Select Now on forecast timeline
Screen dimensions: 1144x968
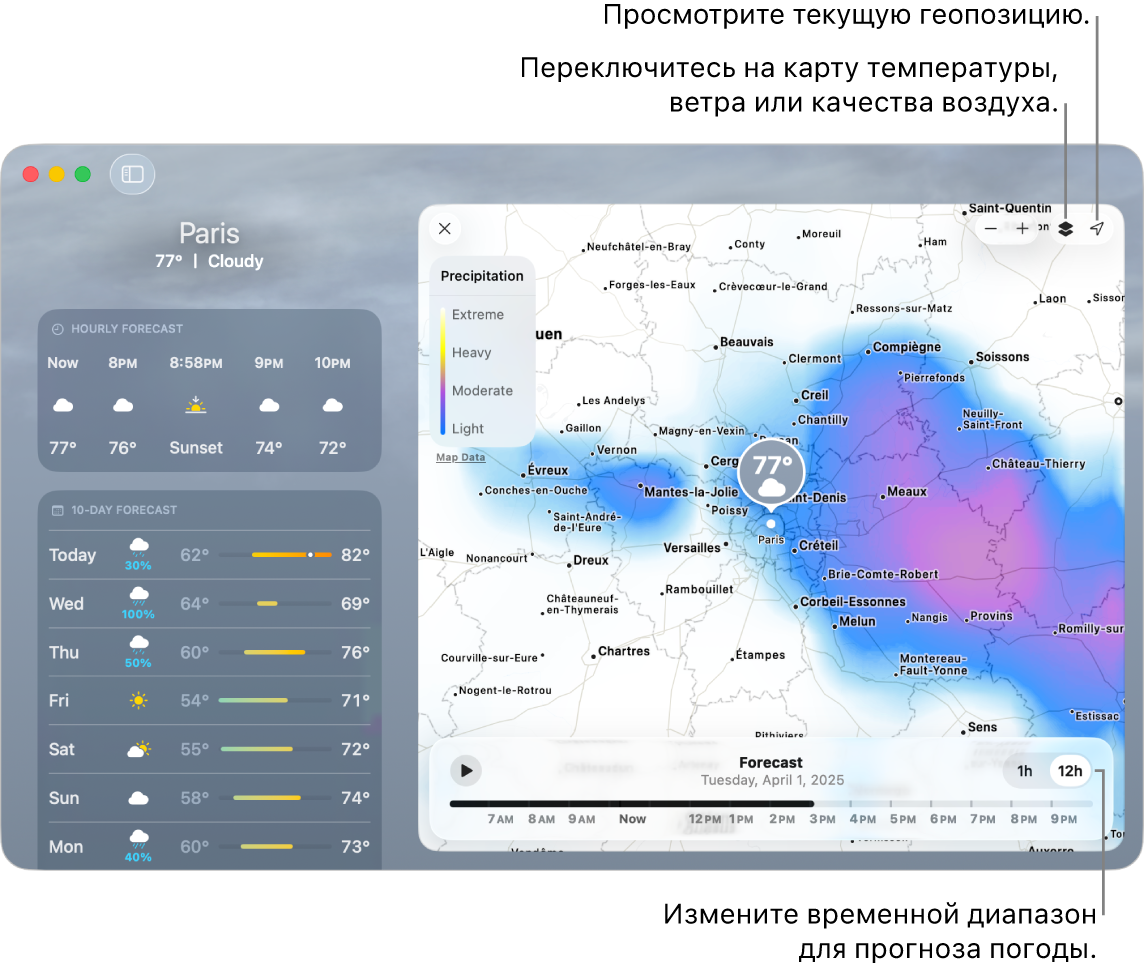(x=632, y=819)
